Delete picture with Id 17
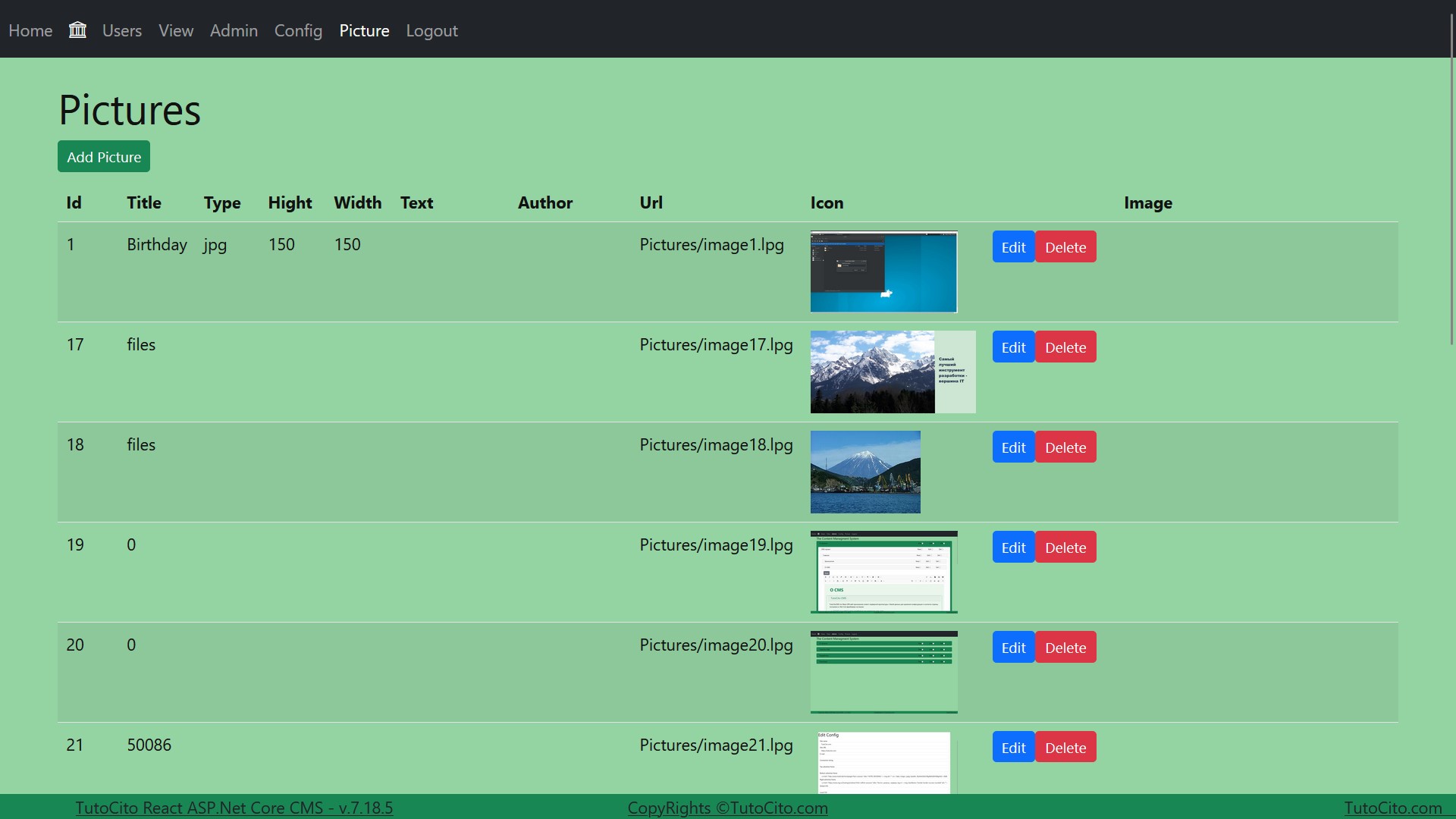 click(1065, 347)
